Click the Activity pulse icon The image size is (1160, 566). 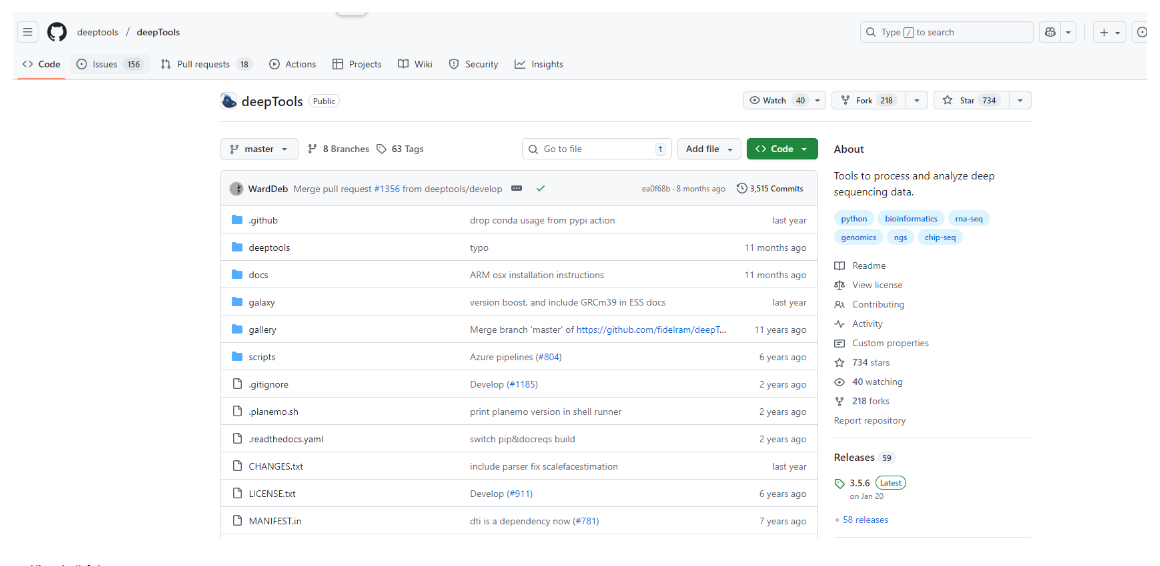(x=839, y=324)
